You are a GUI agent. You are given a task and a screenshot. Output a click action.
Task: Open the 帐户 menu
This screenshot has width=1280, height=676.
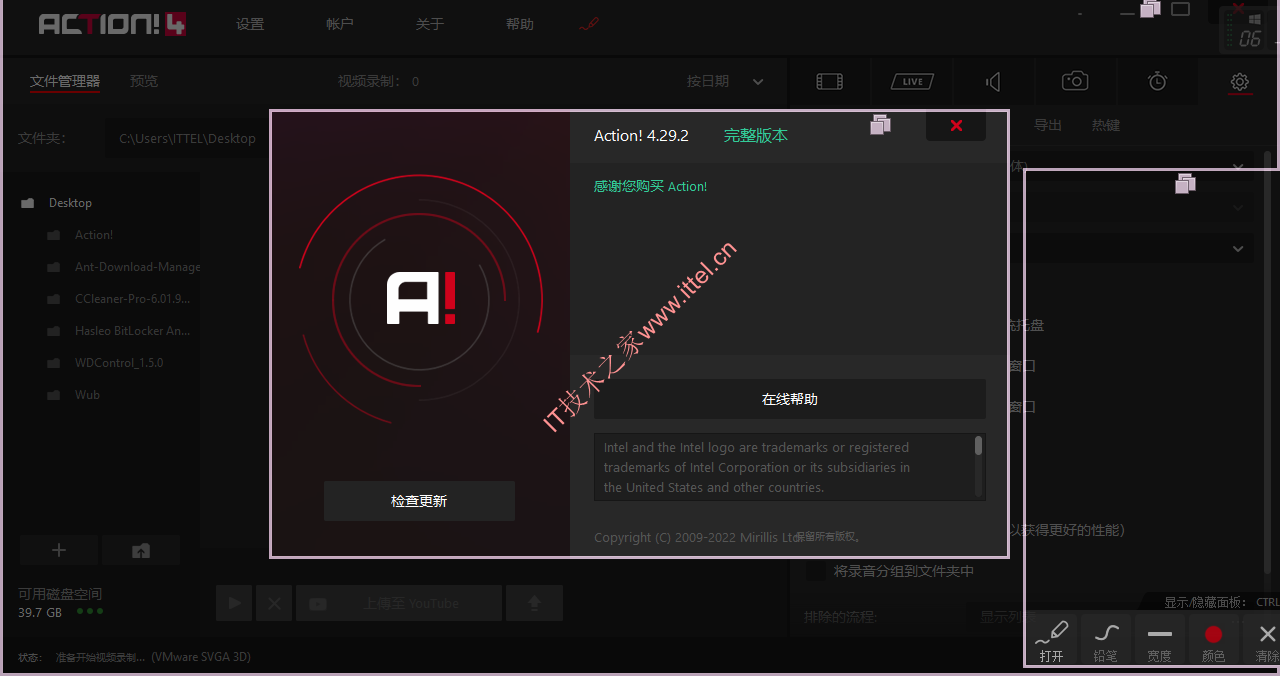pos(340,24)
